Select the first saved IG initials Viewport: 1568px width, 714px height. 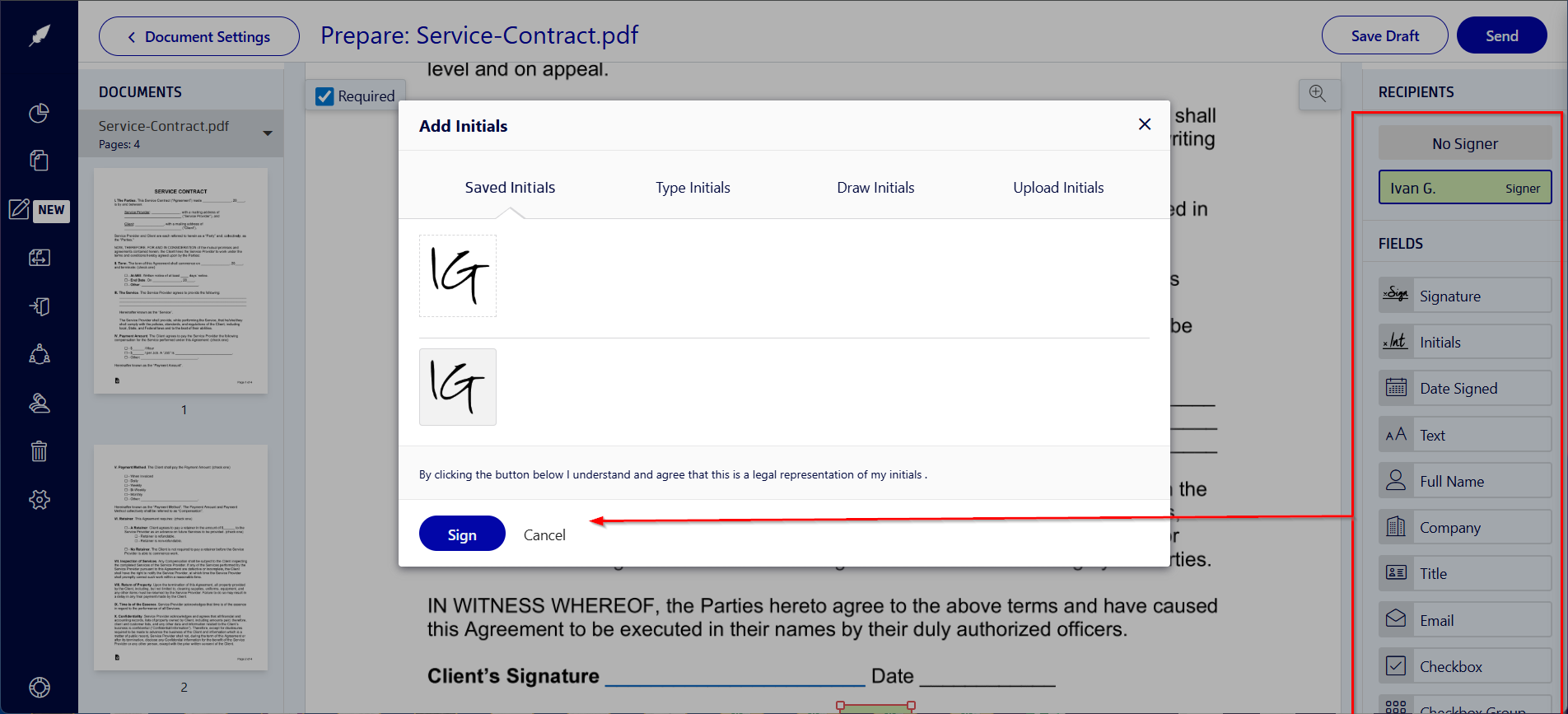(x=458, y=276)
